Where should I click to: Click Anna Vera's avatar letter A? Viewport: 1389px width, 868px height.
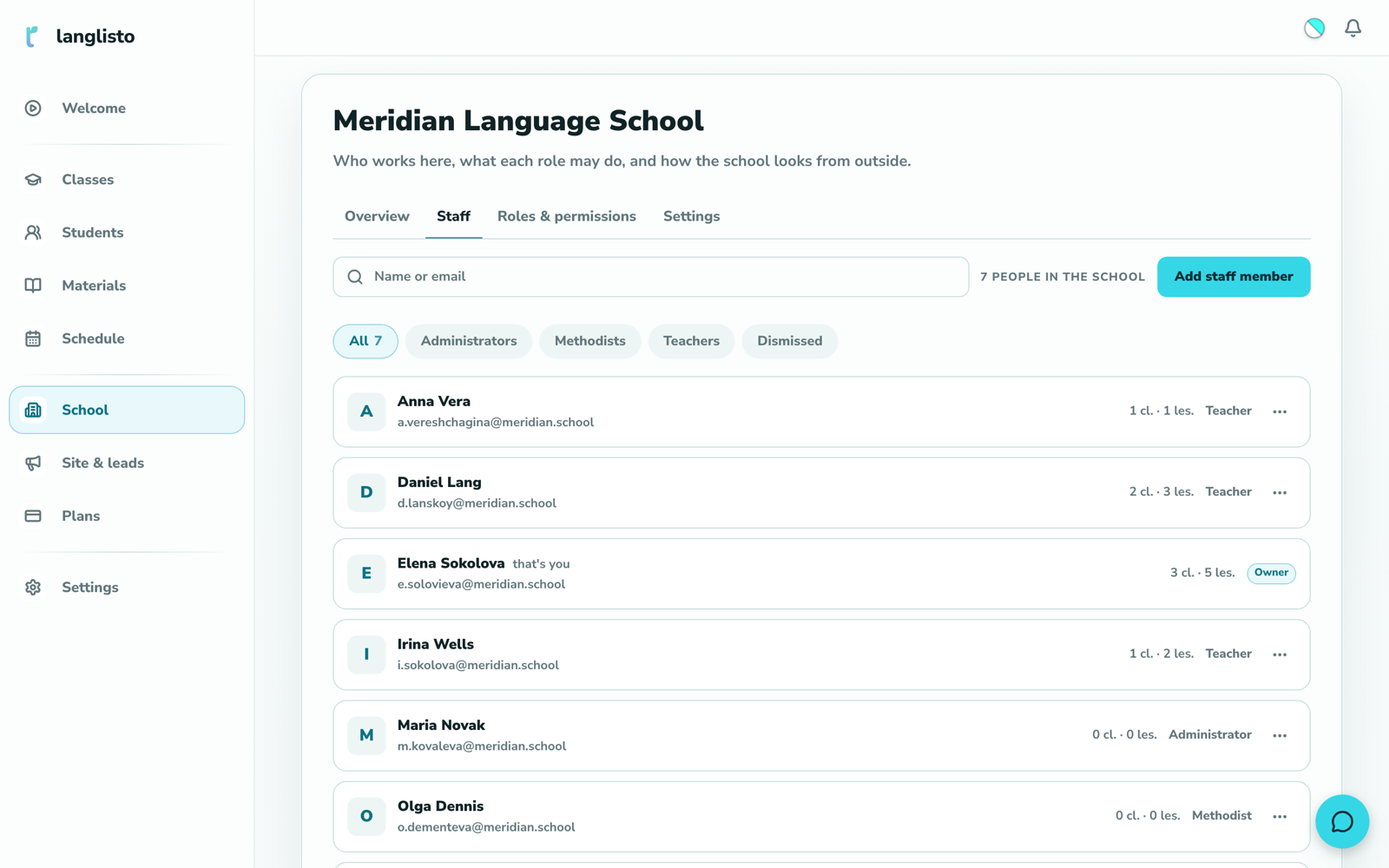[366, 411]
